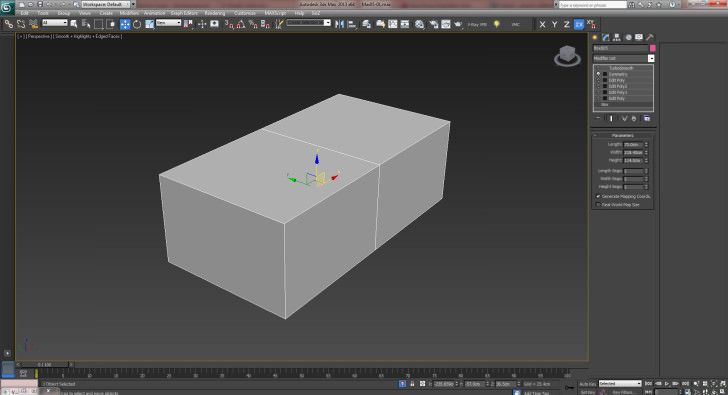Restrict transform to the X axis
728x395 pixels.
(542, 24)
